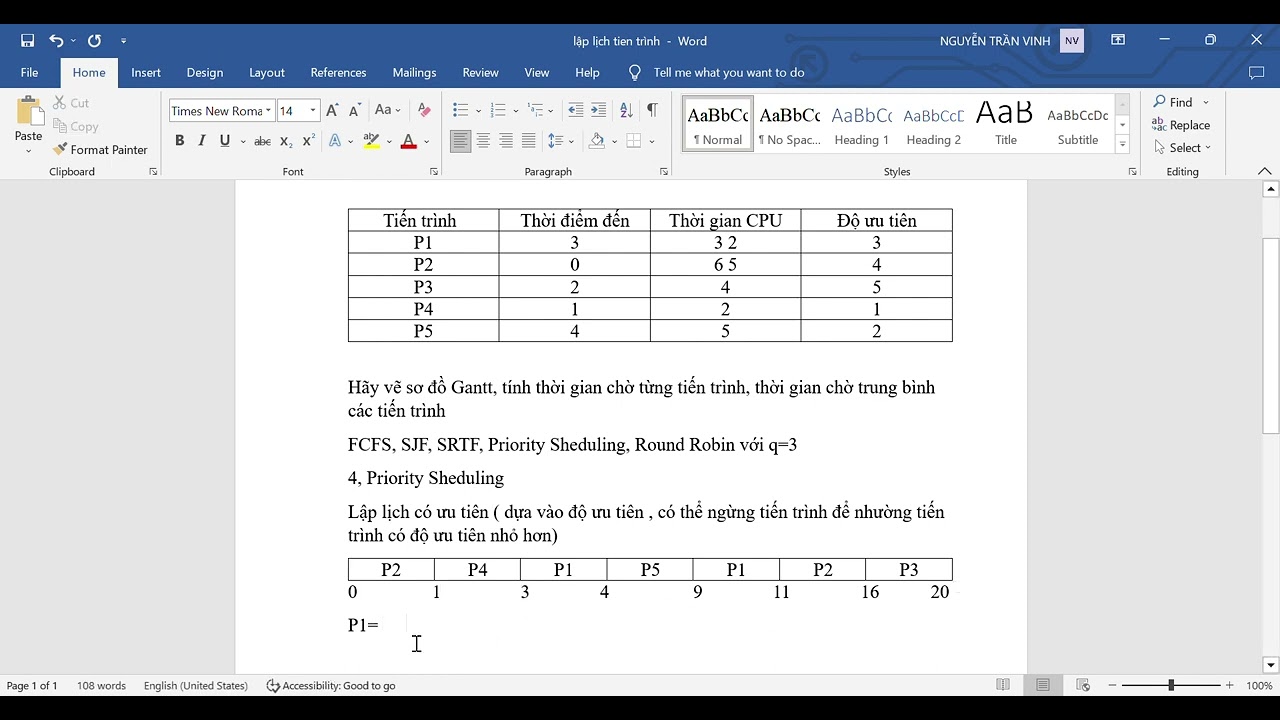Save the document from the Quick Access Toolbar

coord(27,41)
